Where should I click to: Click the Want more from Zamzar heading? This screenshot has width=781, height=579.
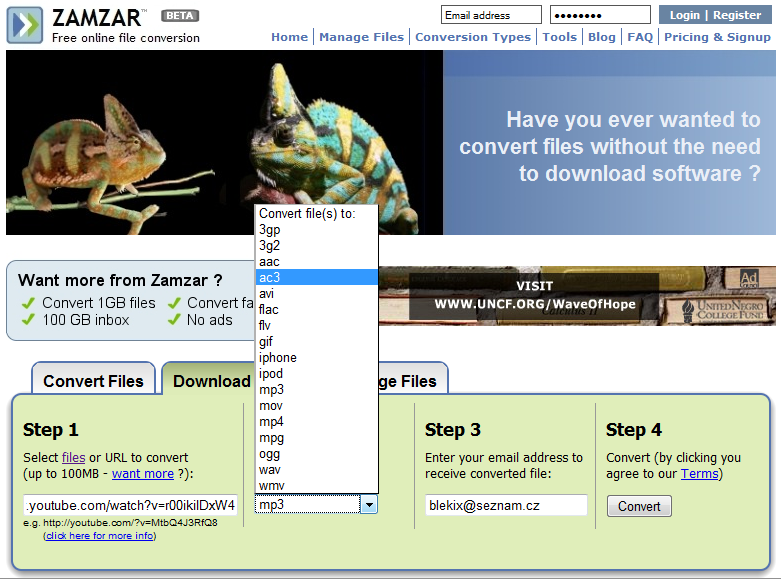[120, 280]
